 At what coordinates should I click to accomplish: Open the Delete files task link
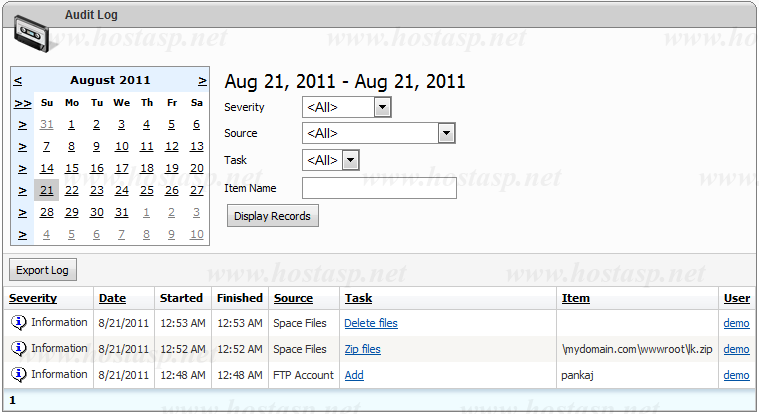click(371, 323)
